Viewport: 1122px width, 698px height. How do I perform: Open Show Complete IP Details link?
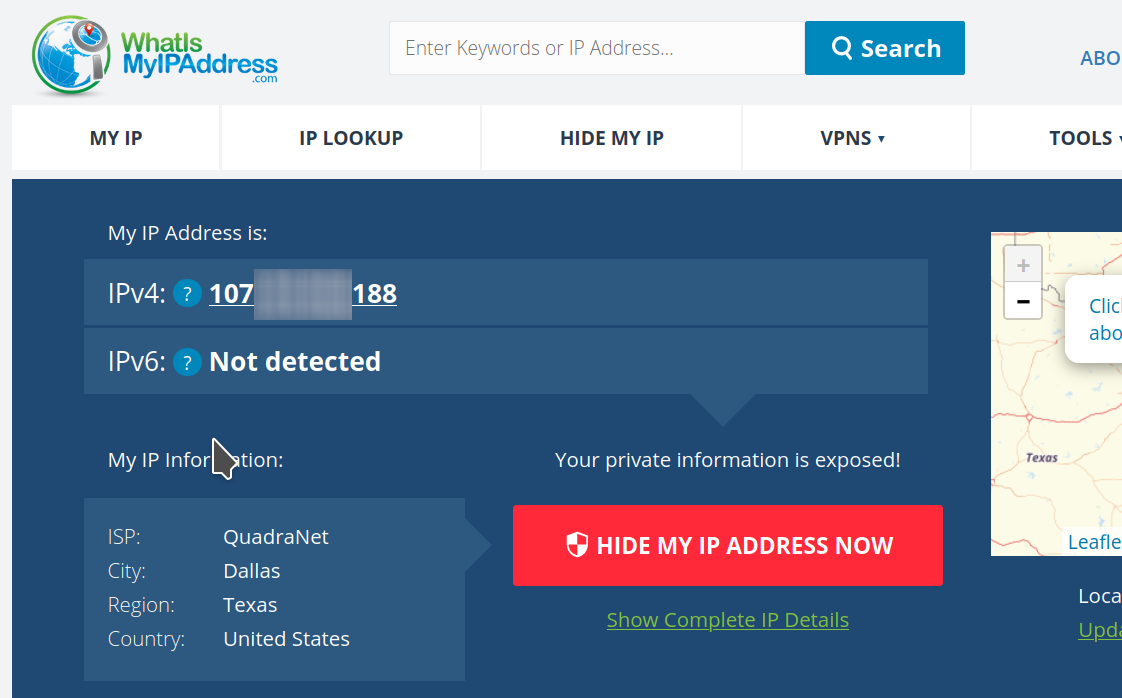point(727,619)
